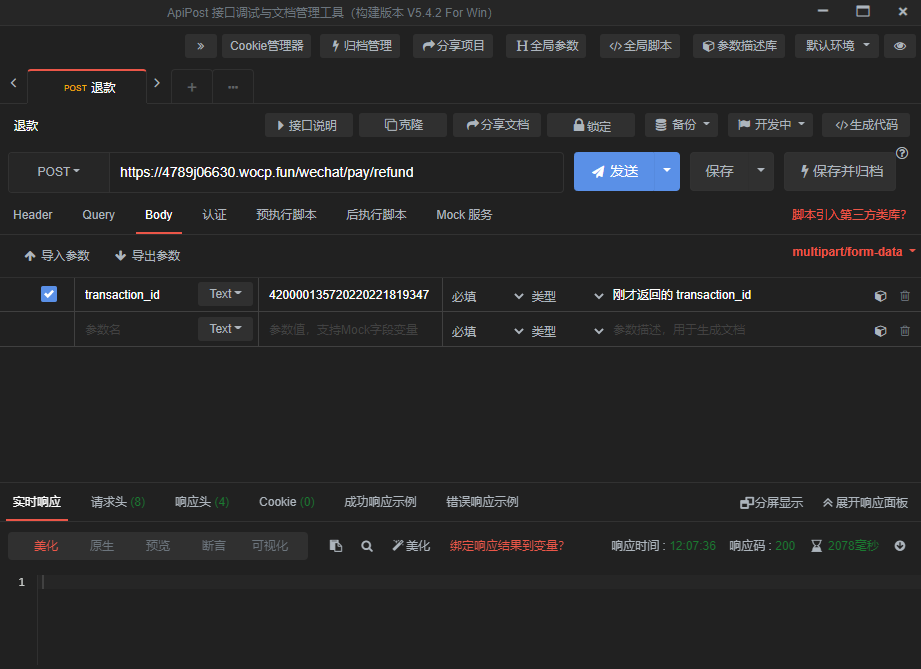
Task: Click the request URL input field
Action: click(x=336, y=172)
